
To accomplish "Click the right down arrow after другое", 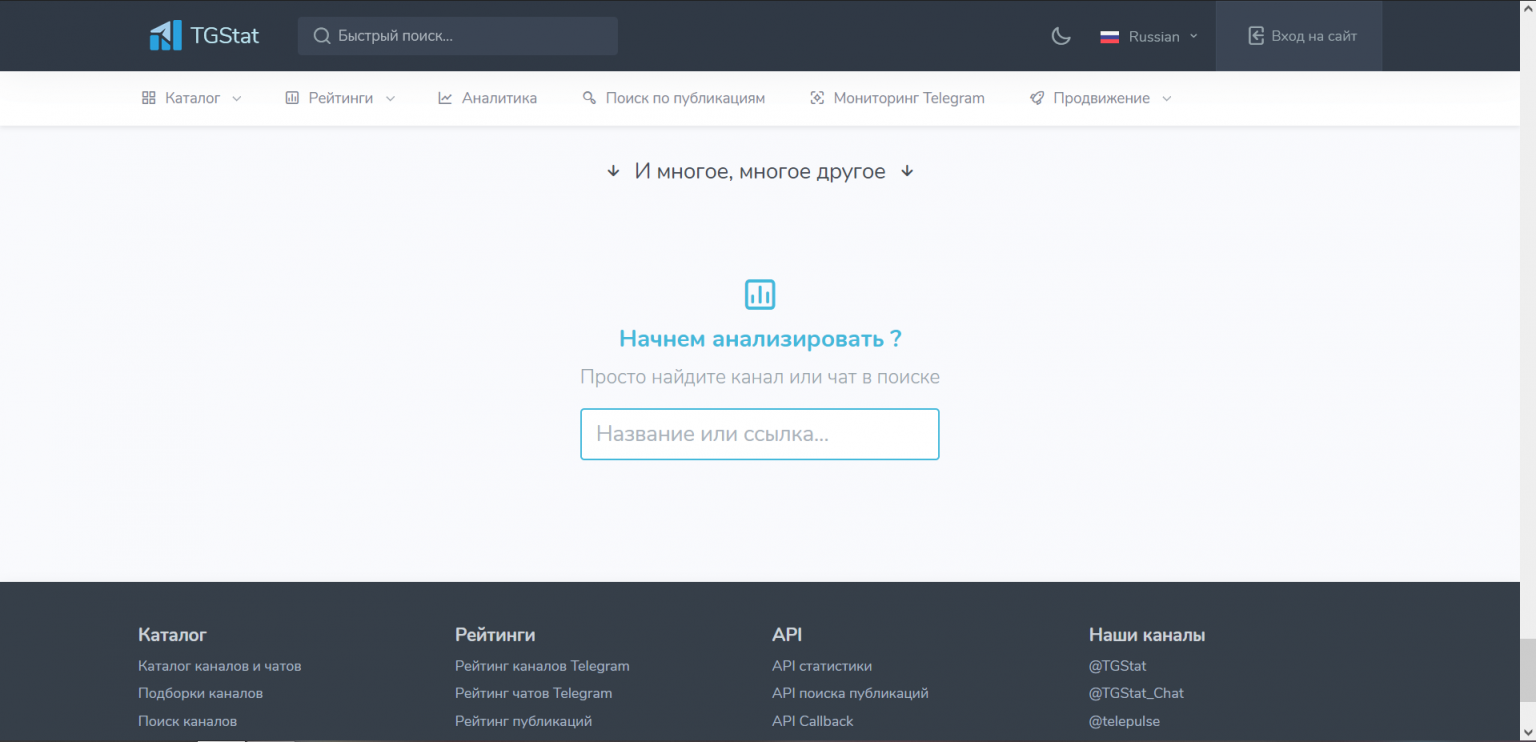I will click(x=907, y=172).
